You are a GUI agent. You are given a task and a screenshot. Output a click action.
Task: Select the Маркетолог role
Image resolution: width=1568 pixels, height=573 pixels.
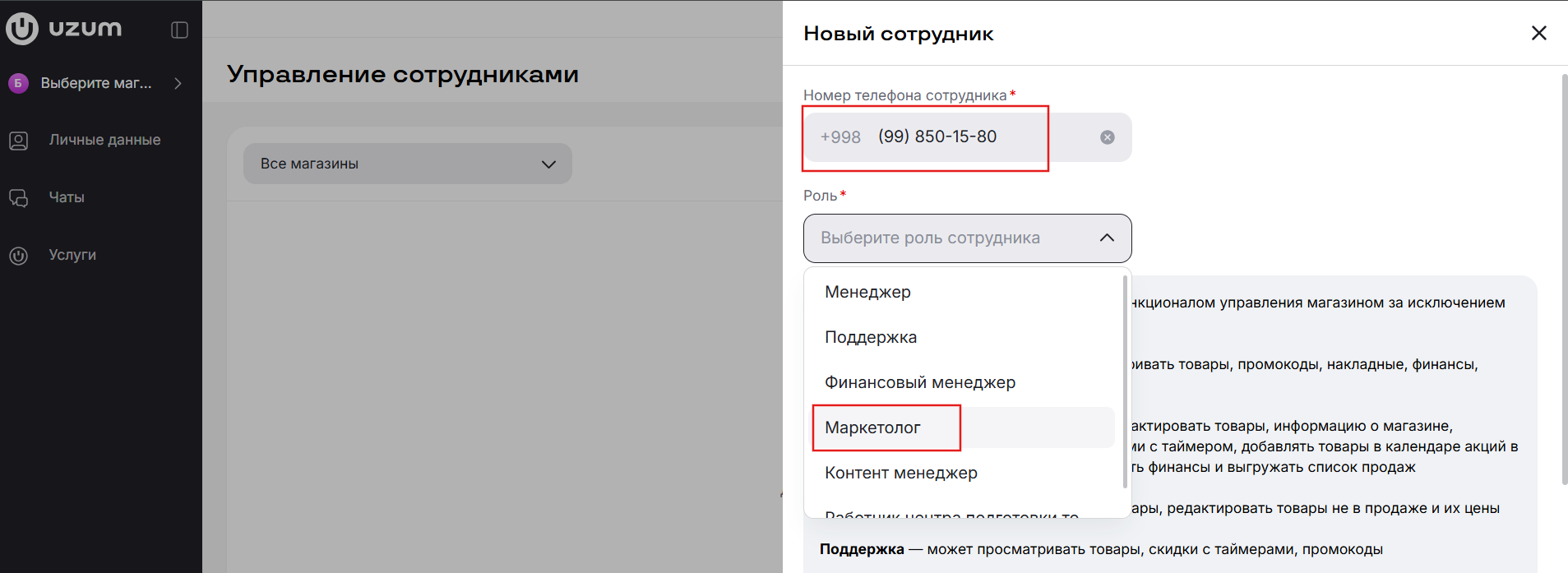(963, 427)
